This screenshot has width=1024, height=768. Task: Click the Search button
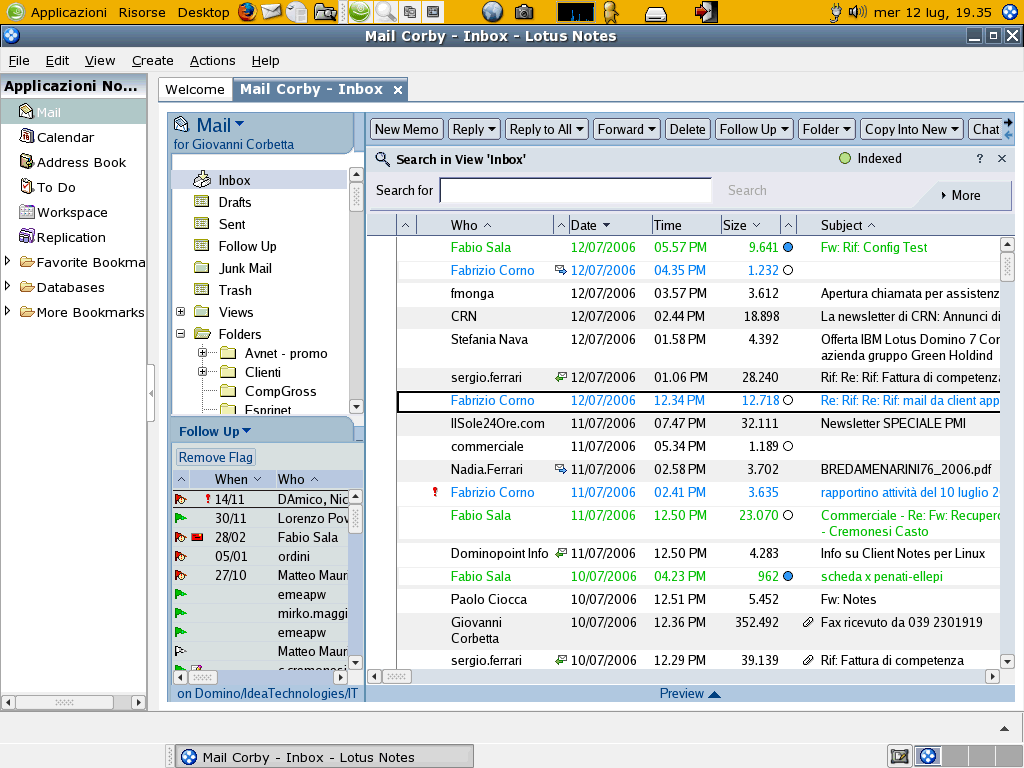[x=747, y=190]
